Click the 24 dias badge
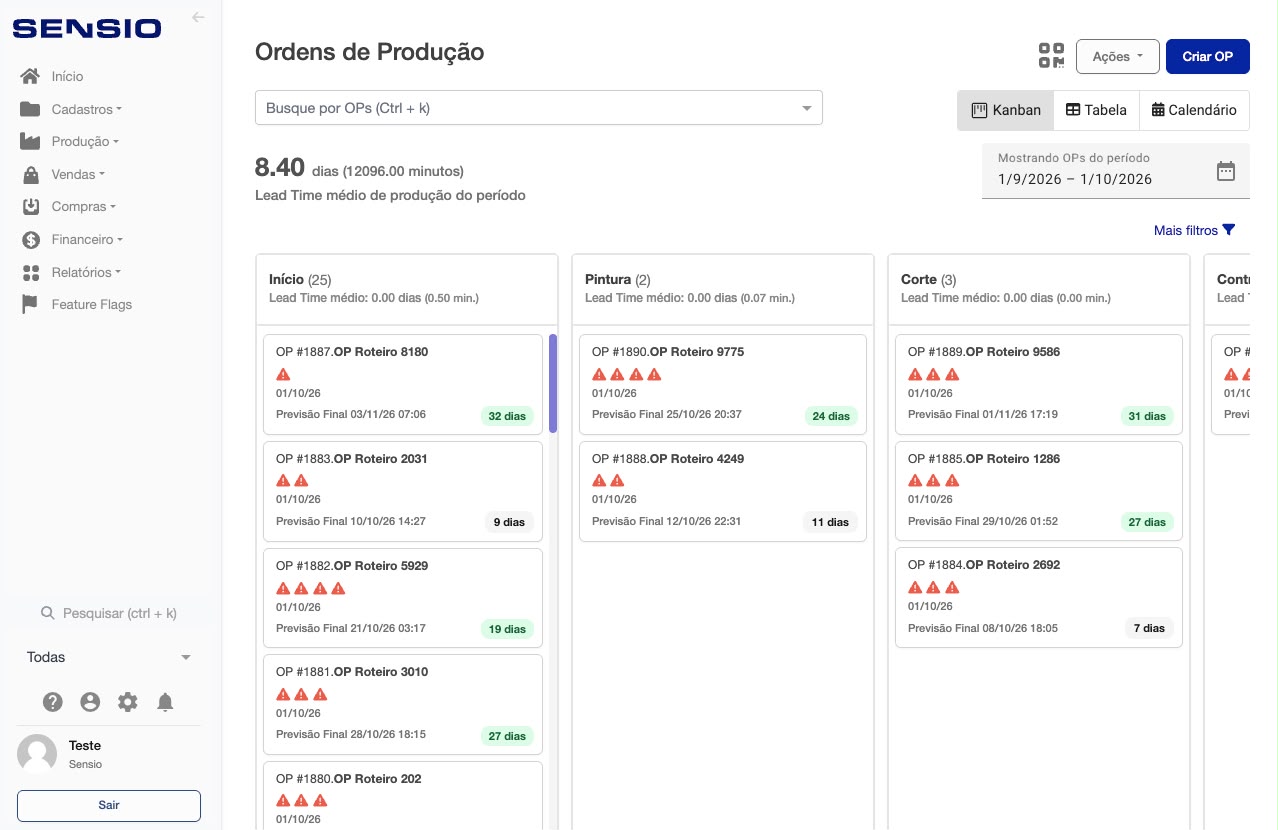The height and width of the screenshot is (830, 1278). [831, 416]
